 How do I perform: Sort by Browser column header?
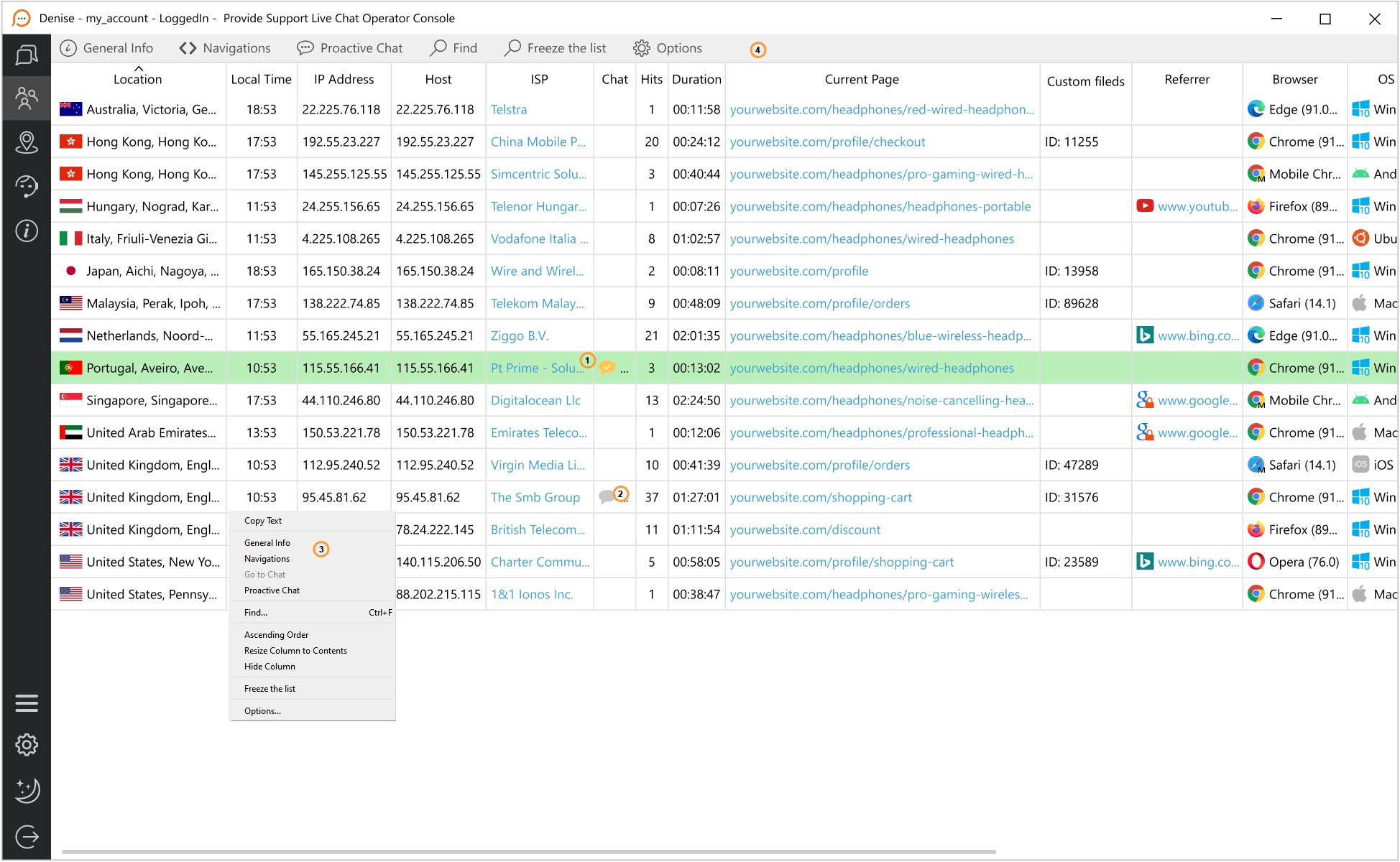pyautogui.click(x=1295, y=79)
